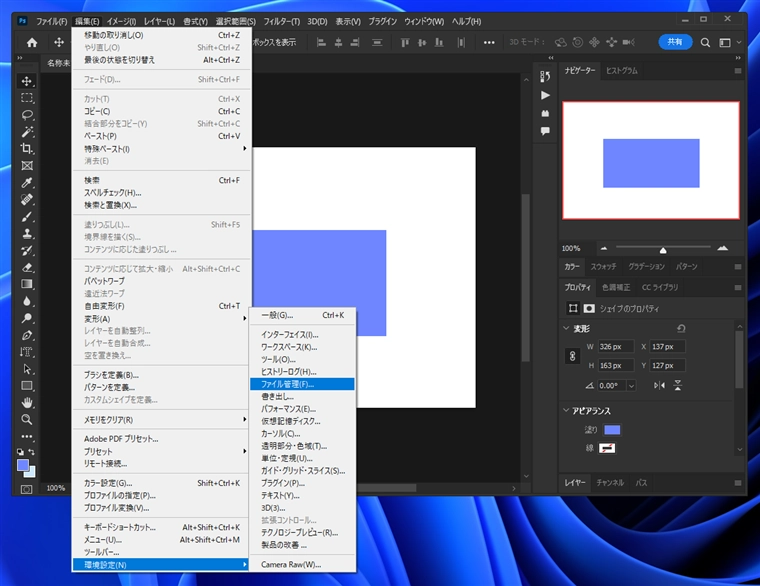Click the 塗り fill color swatch
Image resolution: width=760 pixels, height=586 pixels.
click(612, 429)
